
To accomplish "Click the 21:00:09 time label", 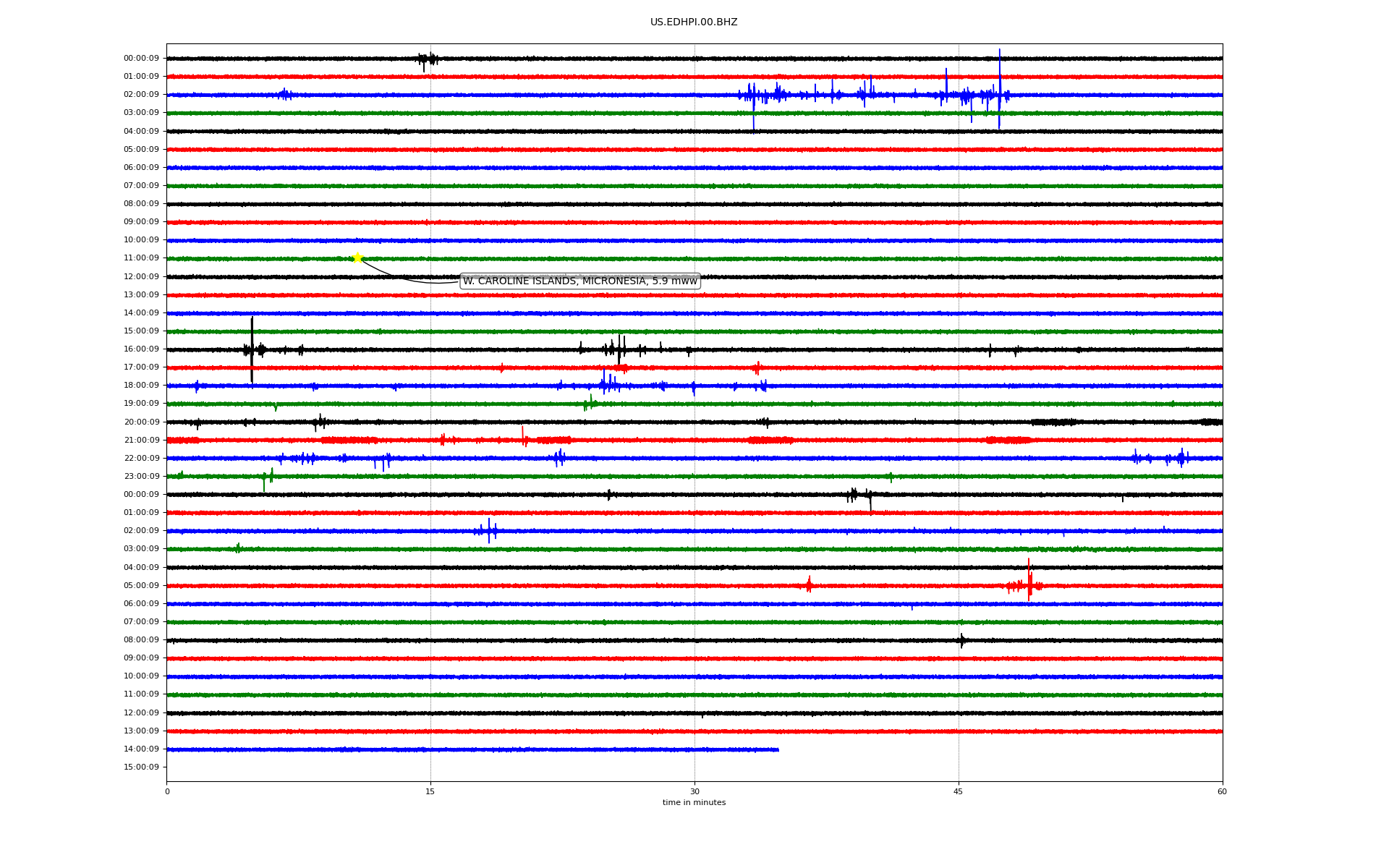I will (141, 441).
